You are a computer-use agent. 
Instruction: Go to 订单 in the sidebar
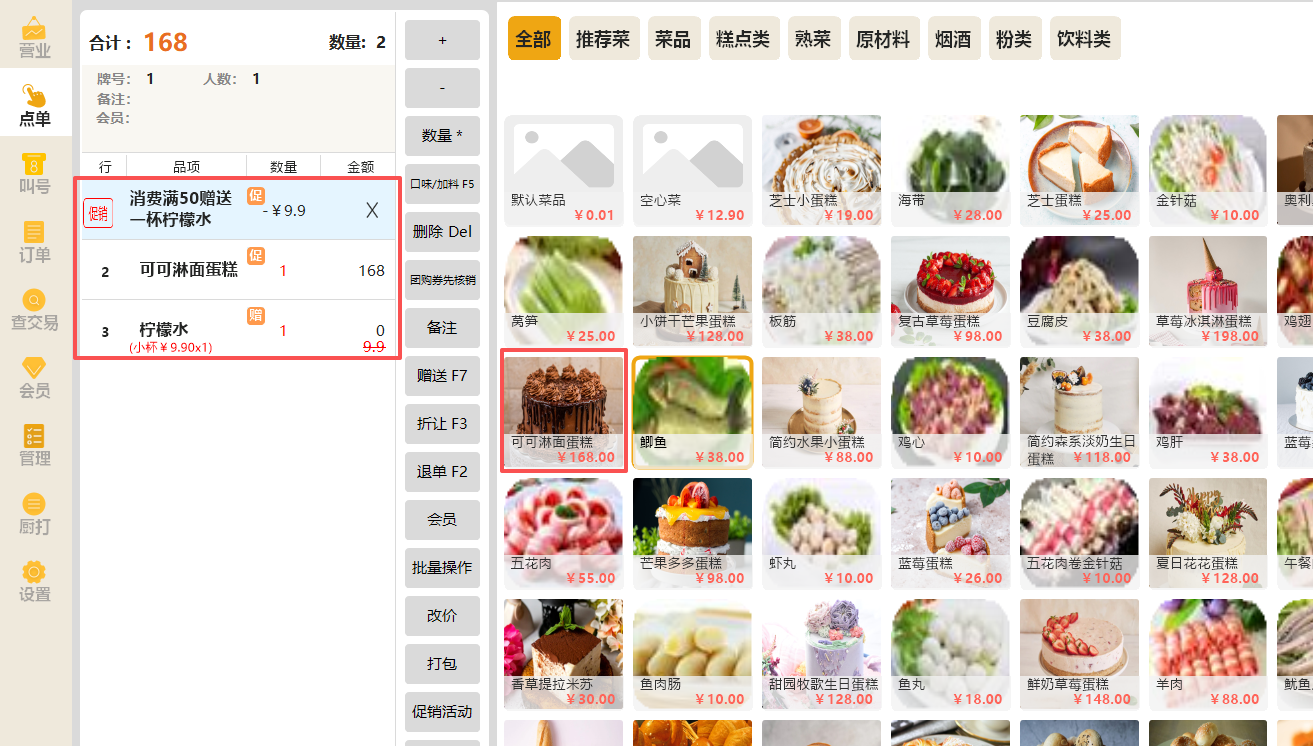pyautogui.click(x=35, y=242)
